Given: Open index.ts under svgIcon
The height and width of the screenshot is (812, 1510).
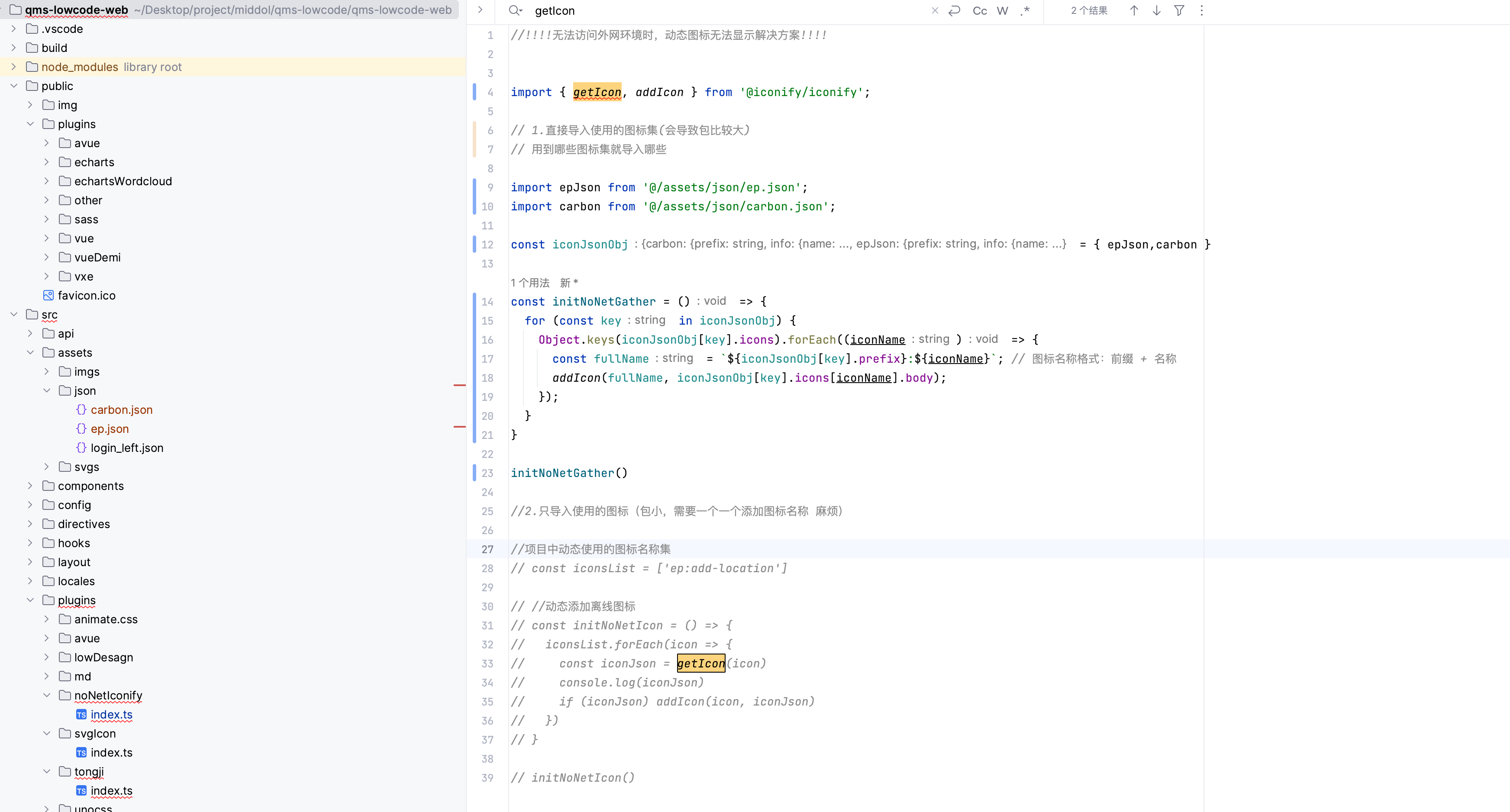Looking at the screenshot, I should point(111,753).
